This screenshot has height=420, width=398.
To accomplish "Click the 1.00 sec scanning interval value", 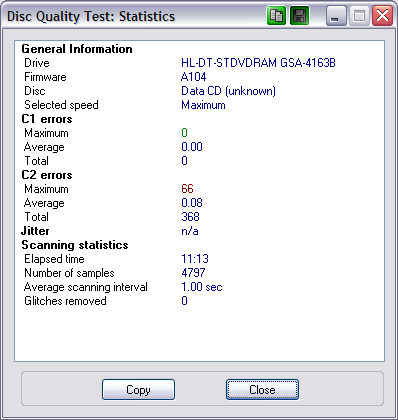I will [x=202, y=287].
